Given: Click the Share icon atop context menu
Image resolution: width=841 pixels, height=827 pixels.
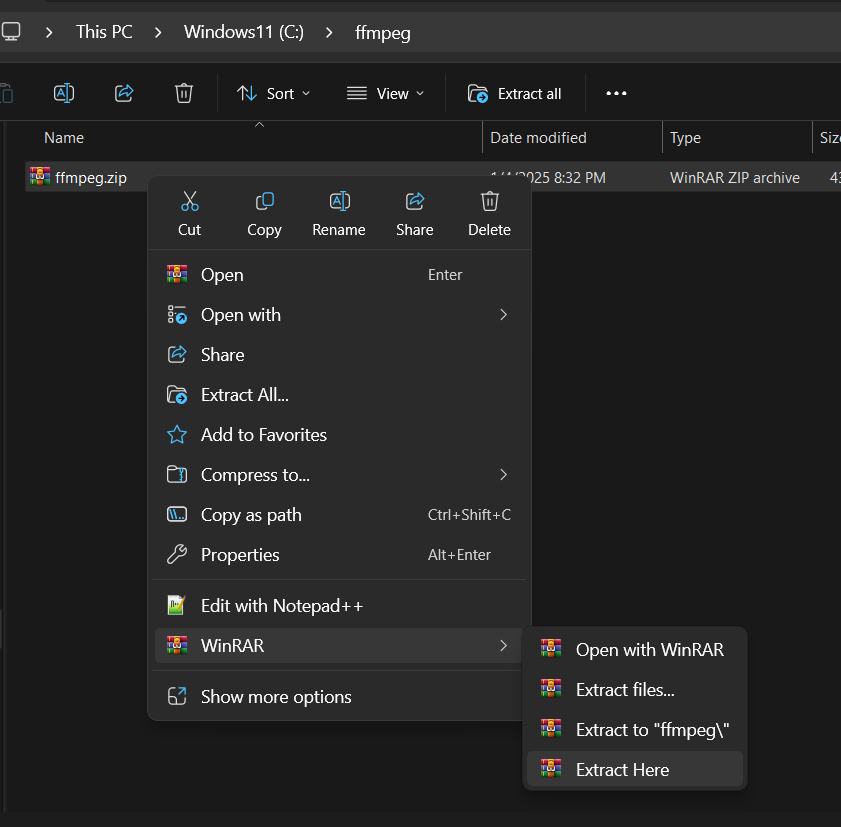Looking at the screenshot, I should click(x=415, y=202).
